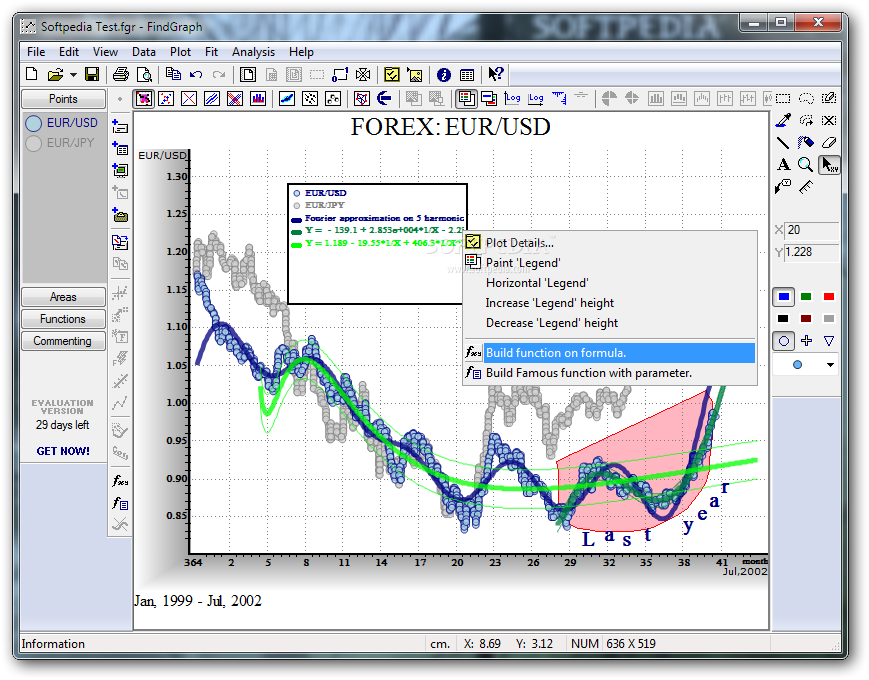Select the EUR/JPY data series radio
The height and width of the screenshot is (680, 869).
[34, 143]
